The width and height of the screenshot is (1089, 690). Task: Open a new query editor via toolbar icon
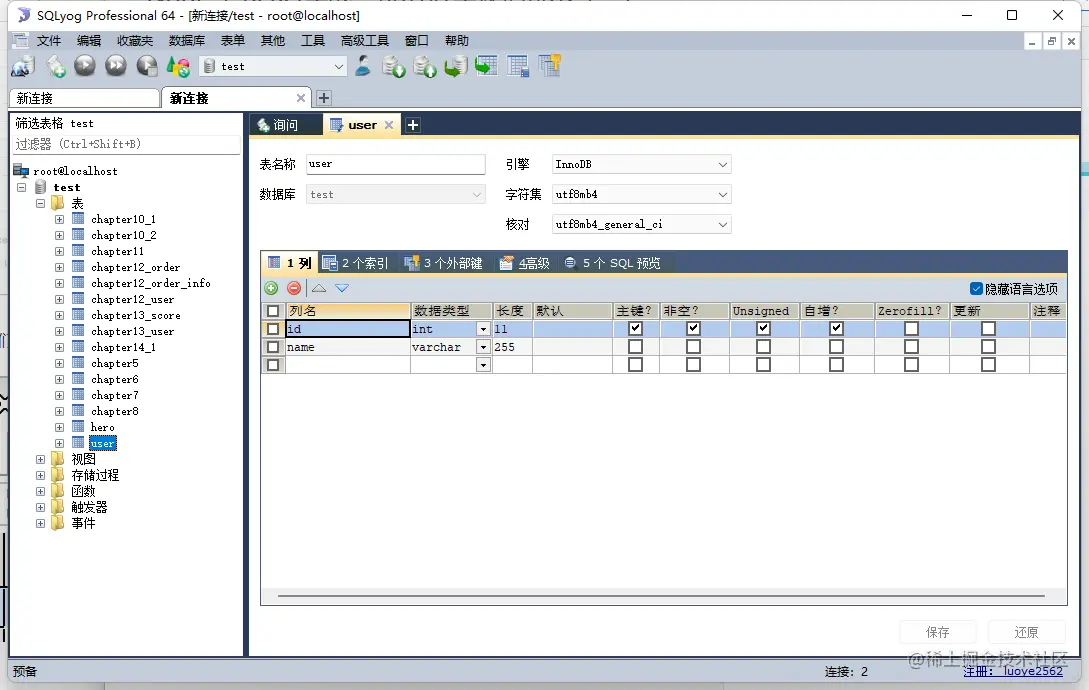coord(56,66)
